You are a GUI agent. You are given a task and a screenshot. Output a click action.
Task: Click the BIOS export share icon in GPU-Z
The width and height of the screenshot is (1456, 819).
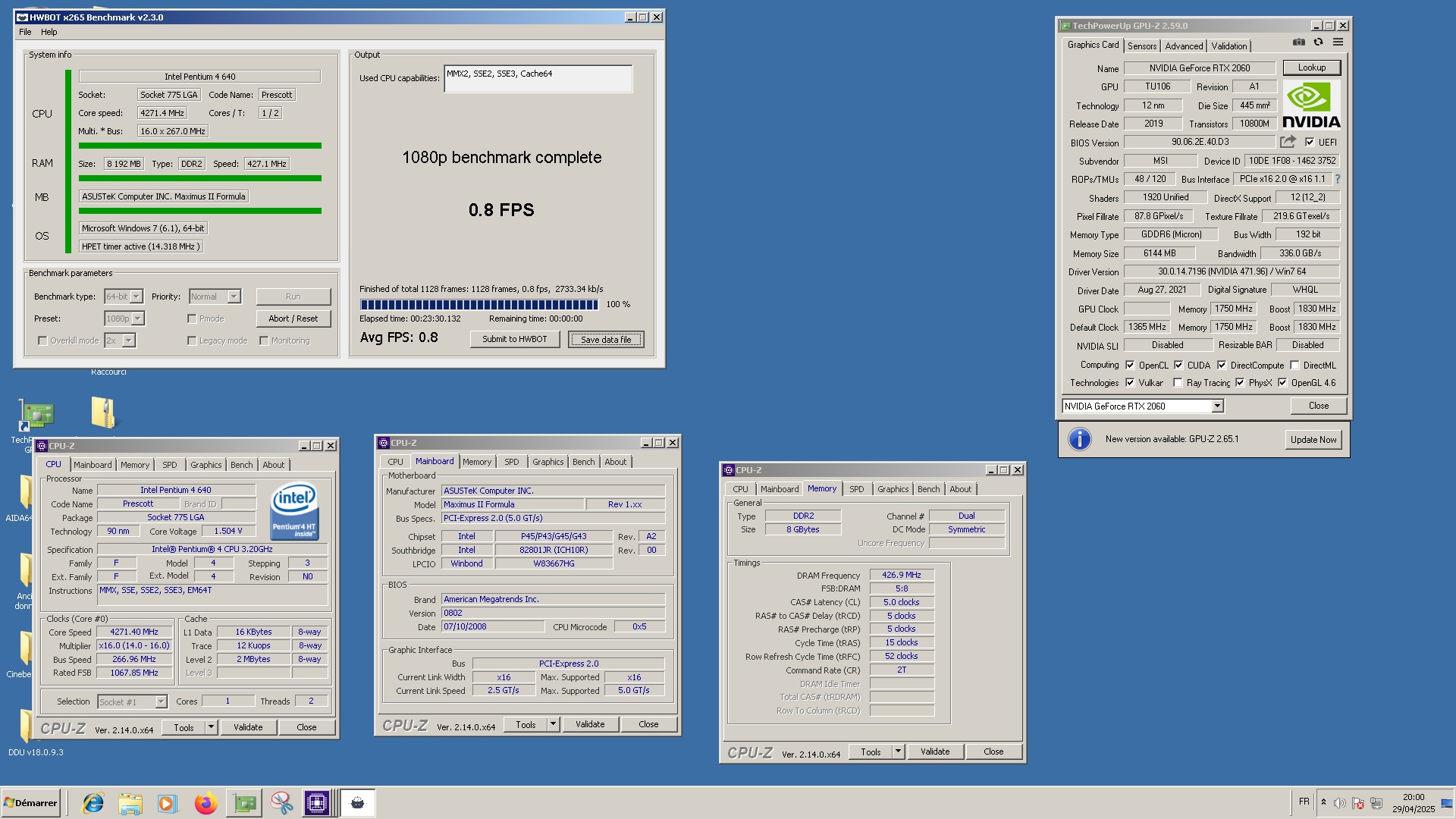tap(1288, 142)
